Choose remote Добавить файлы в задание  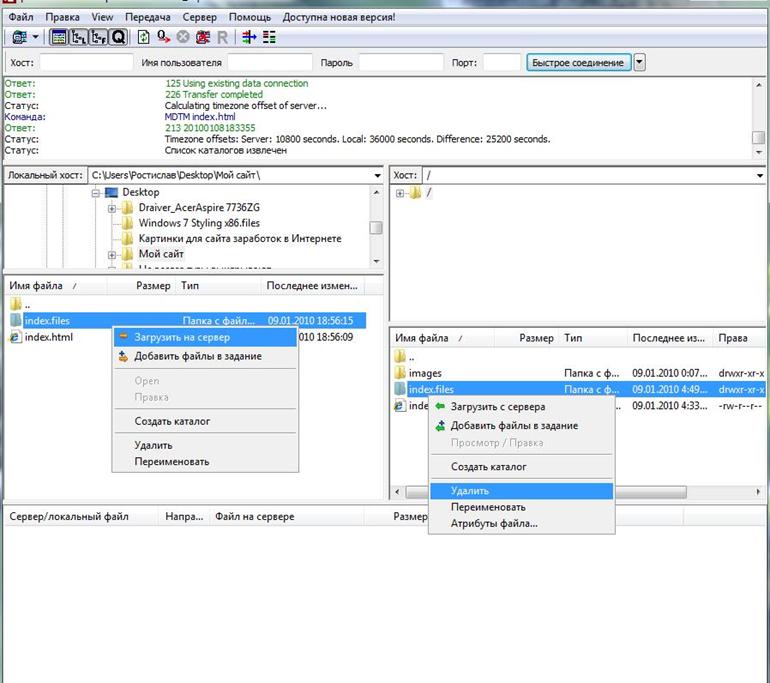tap(522, 425)
